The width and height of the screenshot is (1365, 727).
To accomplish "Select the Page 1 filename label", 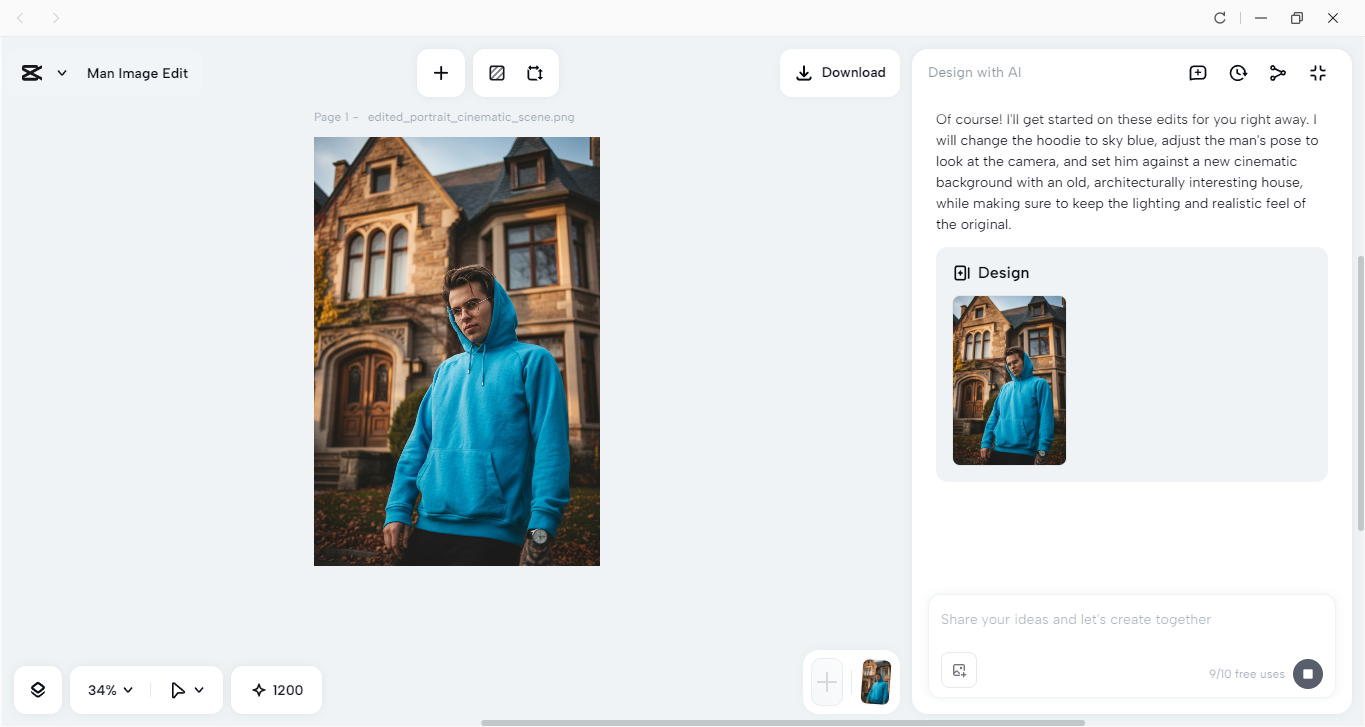I will (445, 117).
